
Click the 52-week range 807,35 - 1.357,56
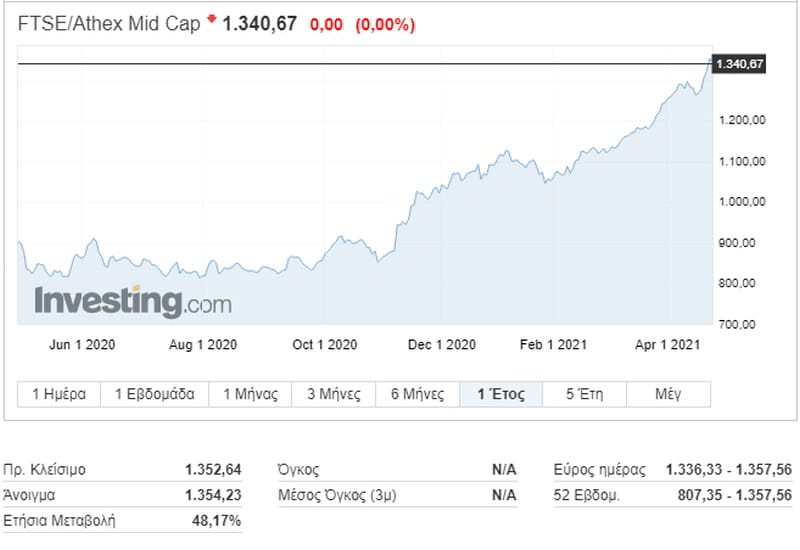pos(735,495)
